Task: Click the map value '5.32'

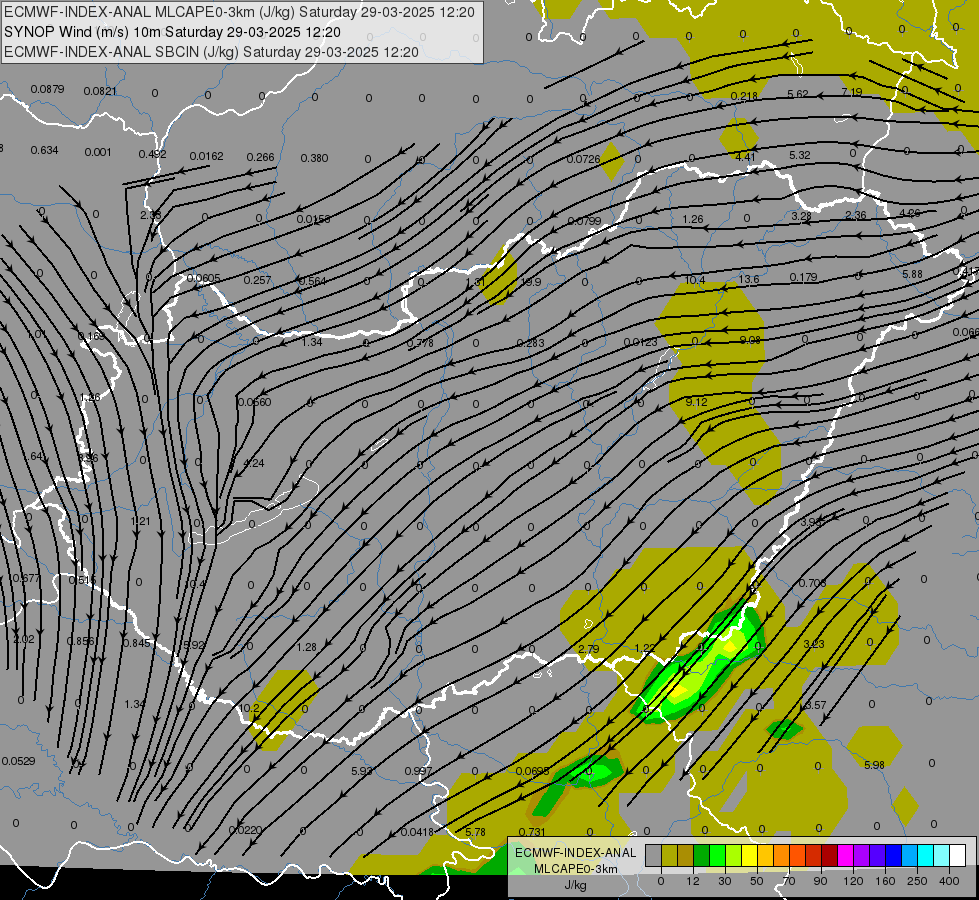Action: pyautogui.click(x=800, y=155)
